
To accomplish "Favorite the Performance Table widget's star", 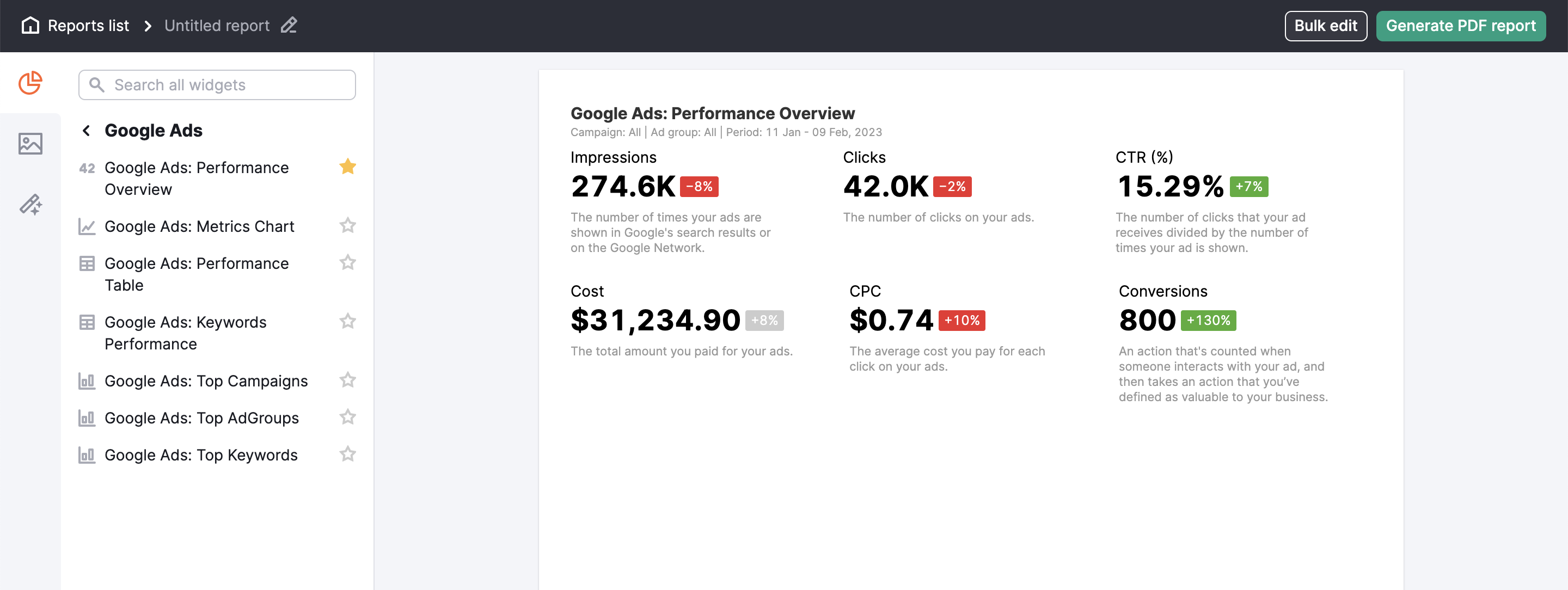I will [x=347, y=263].
